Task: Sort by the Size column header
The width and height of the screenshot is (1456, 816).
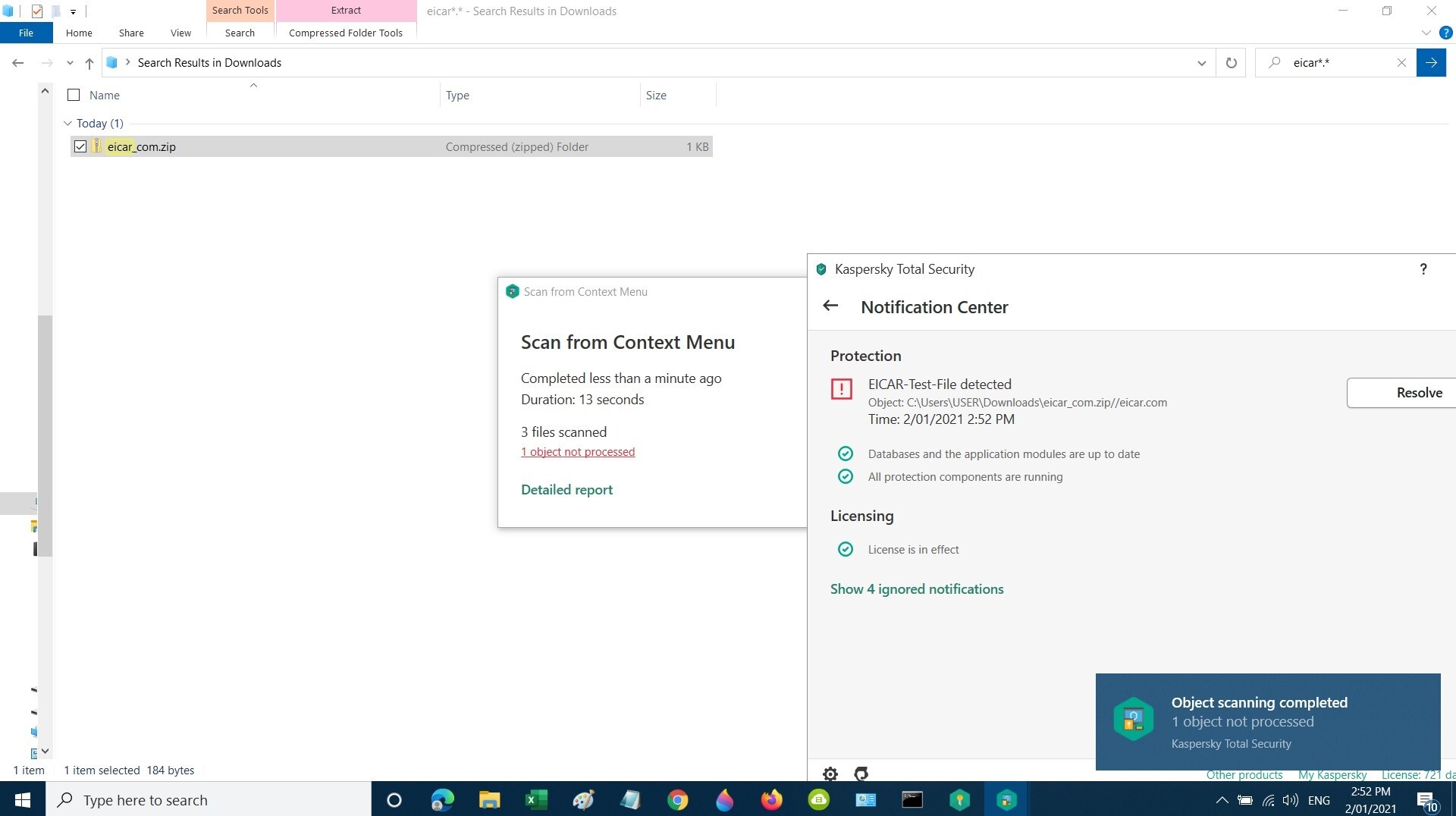Action: tap(656, 95)
